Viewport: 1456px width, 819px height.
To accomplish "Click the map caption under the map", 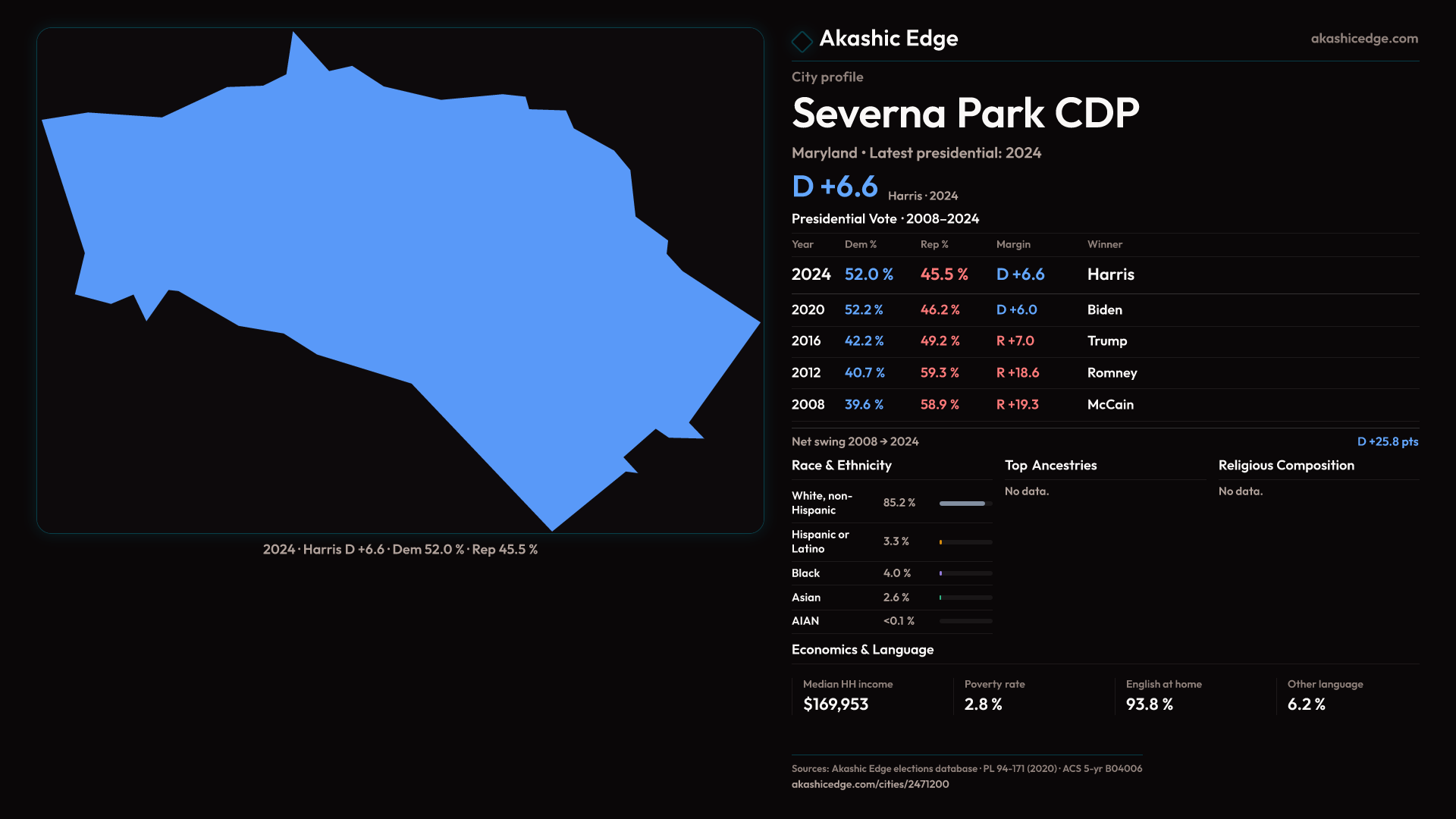I will 400,550.
